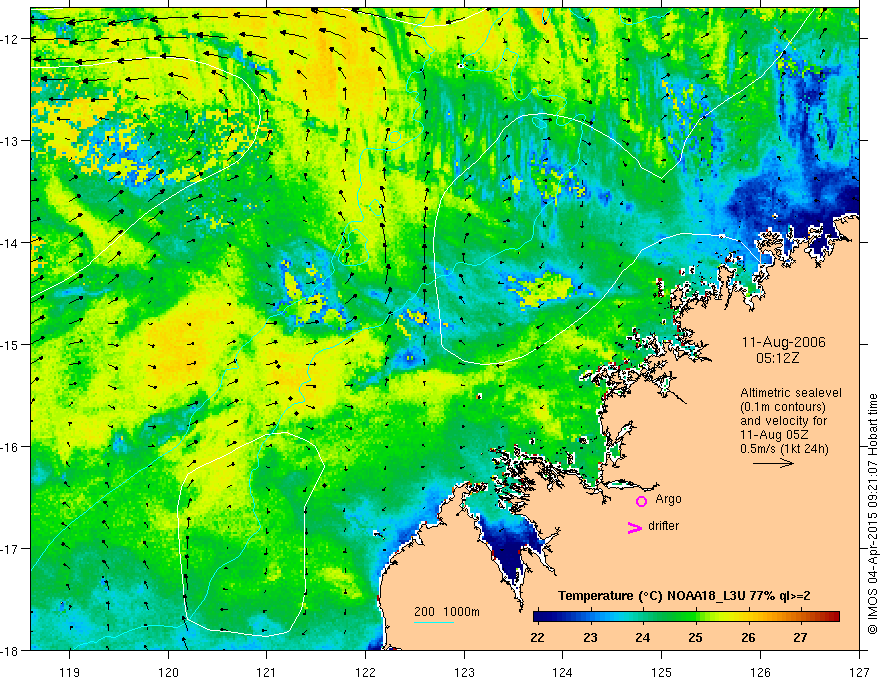Click the longitude axis label '123'
Image resolution: width=880 pixels, height=680 pixels.
(464, 672)
